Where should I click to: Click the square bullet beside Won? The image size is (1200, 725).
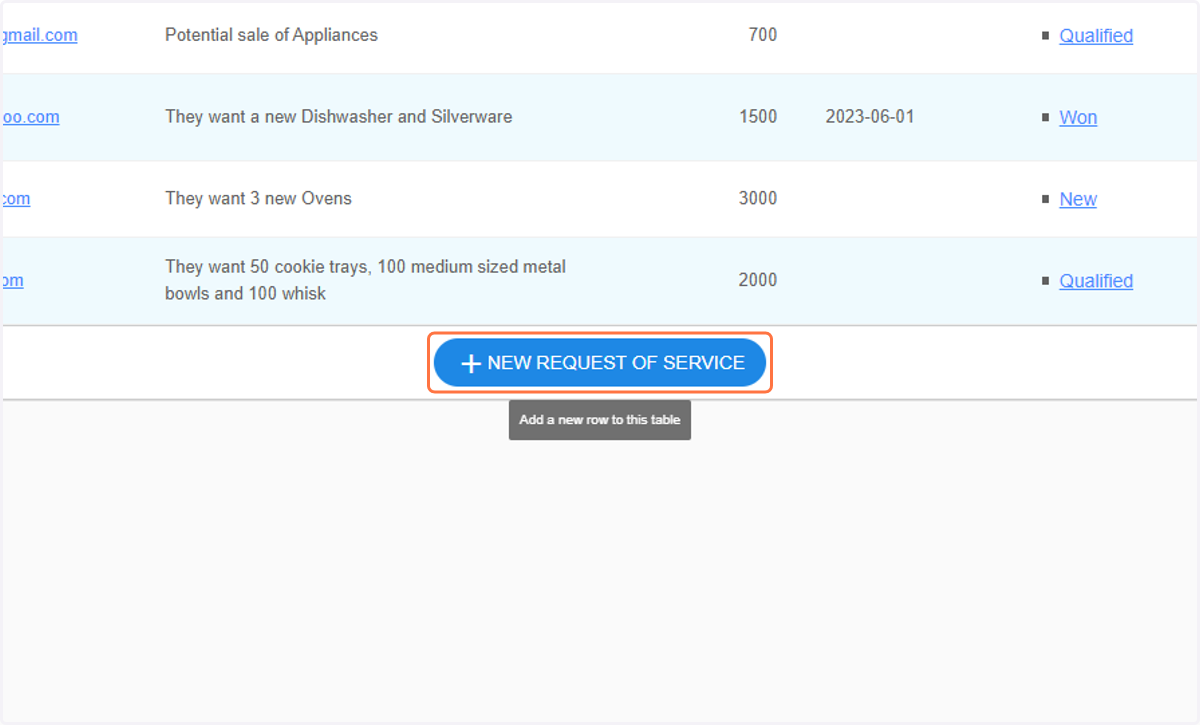pos(1046,117)
